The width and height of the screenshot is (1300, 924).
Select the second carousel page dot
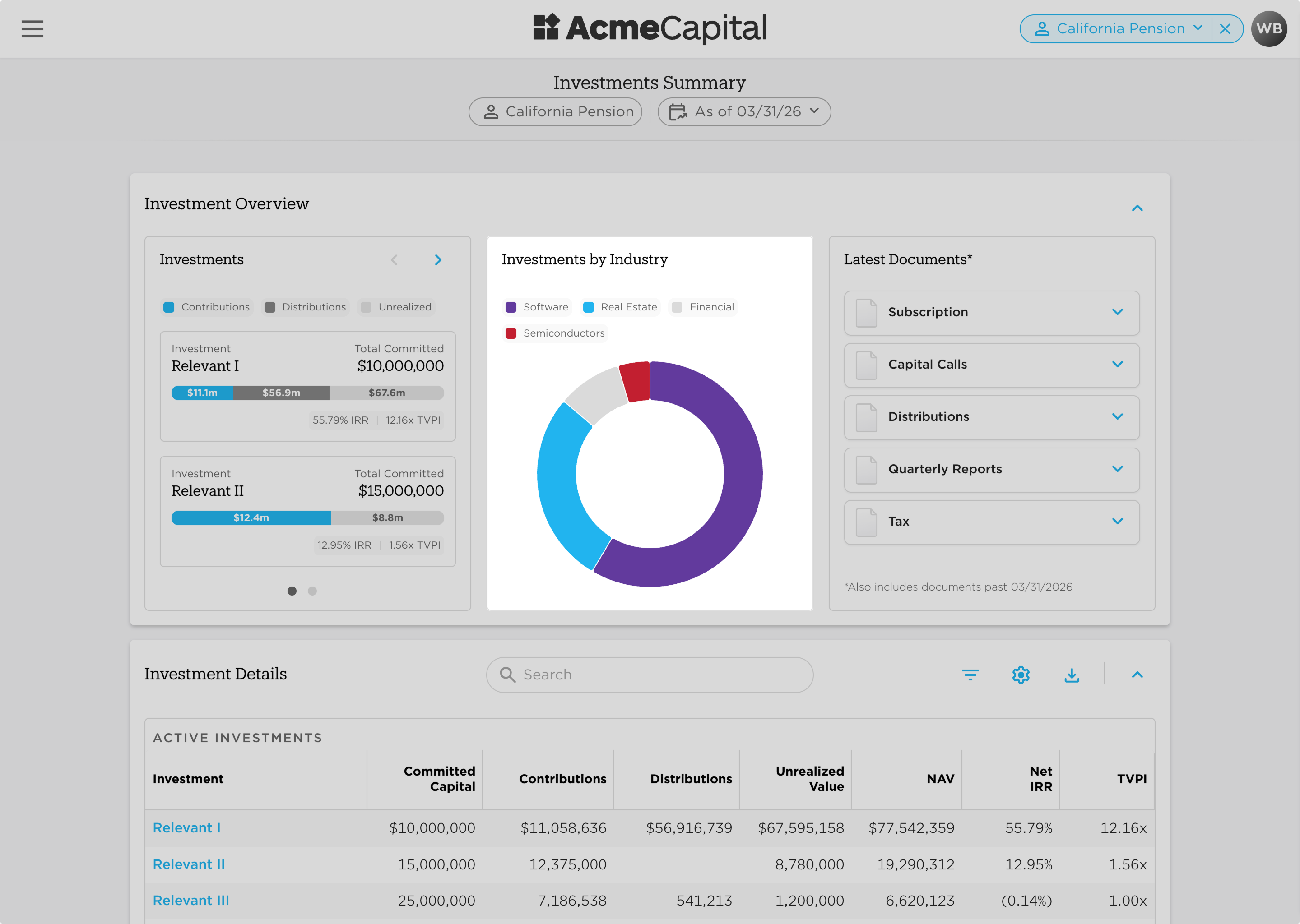[312, 591]
